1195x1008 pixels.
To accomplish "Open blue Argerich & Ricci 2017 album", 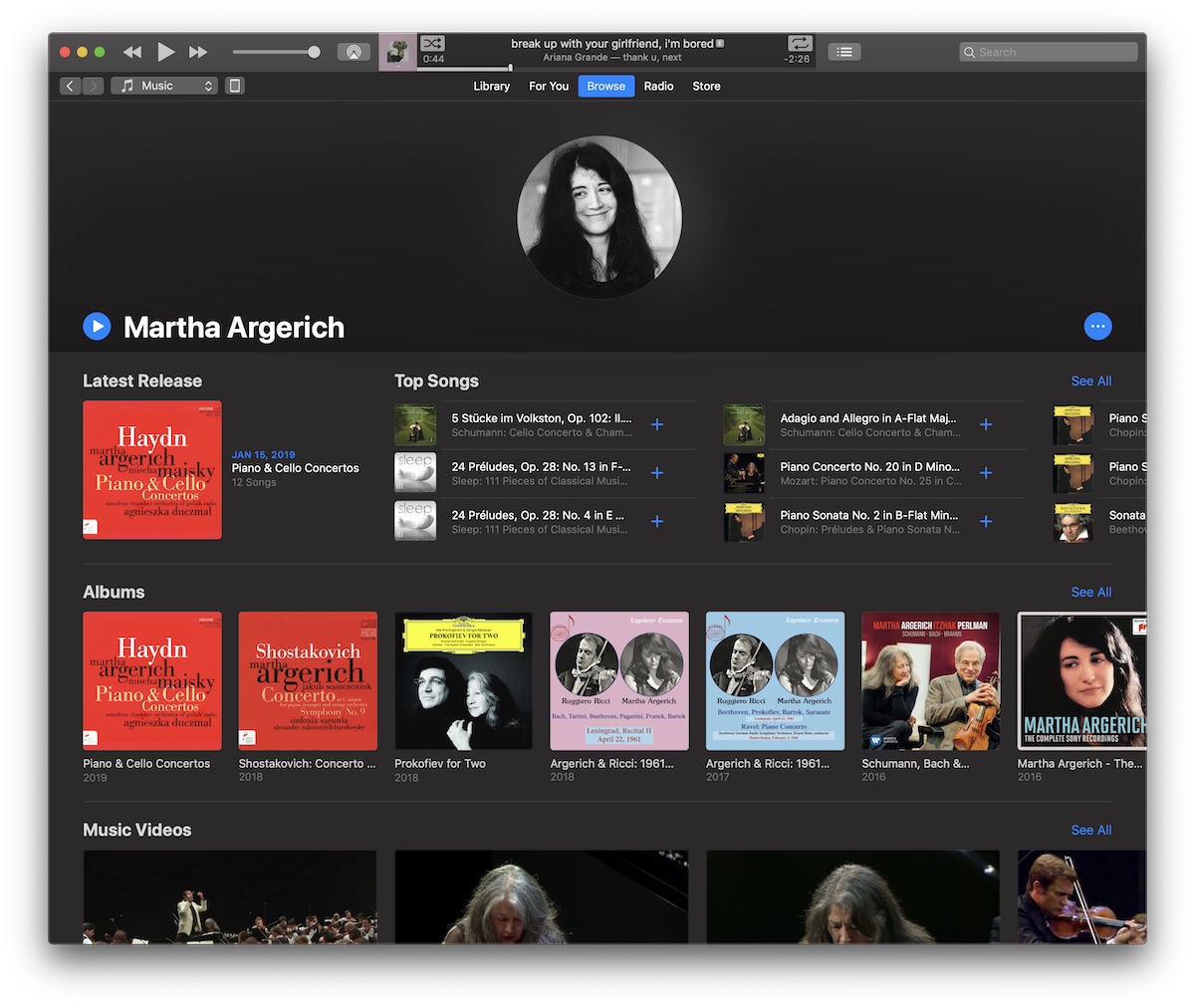I will [x=776, y=681].
